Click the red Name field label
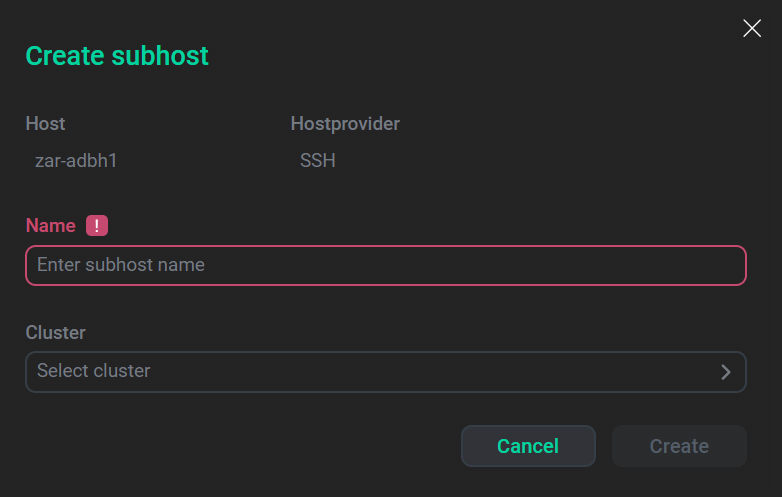 tap(50, 226)
